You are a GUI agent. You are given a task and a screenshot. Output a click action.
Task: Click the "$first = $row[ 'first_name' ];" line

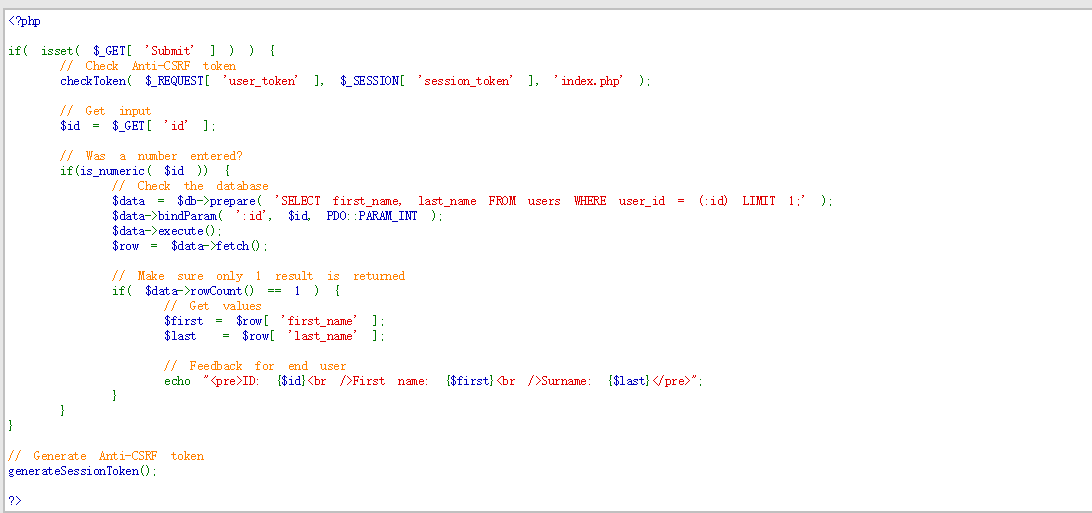point(274,321)
